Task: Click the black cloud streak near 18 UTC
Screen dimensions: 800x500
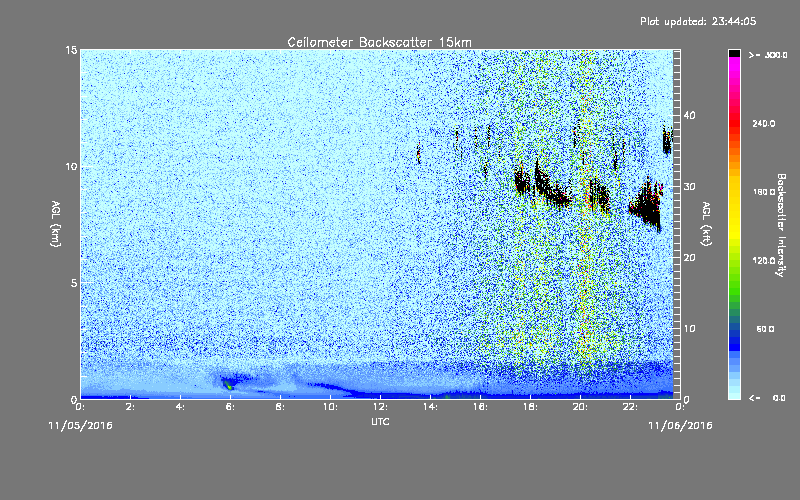Action: click(x=551, y=185)
